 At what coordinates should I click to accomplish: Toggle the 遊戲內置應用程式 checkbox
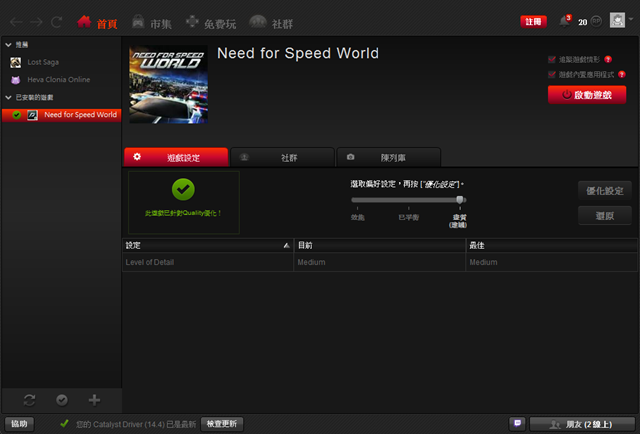click(x=552, y=74)
